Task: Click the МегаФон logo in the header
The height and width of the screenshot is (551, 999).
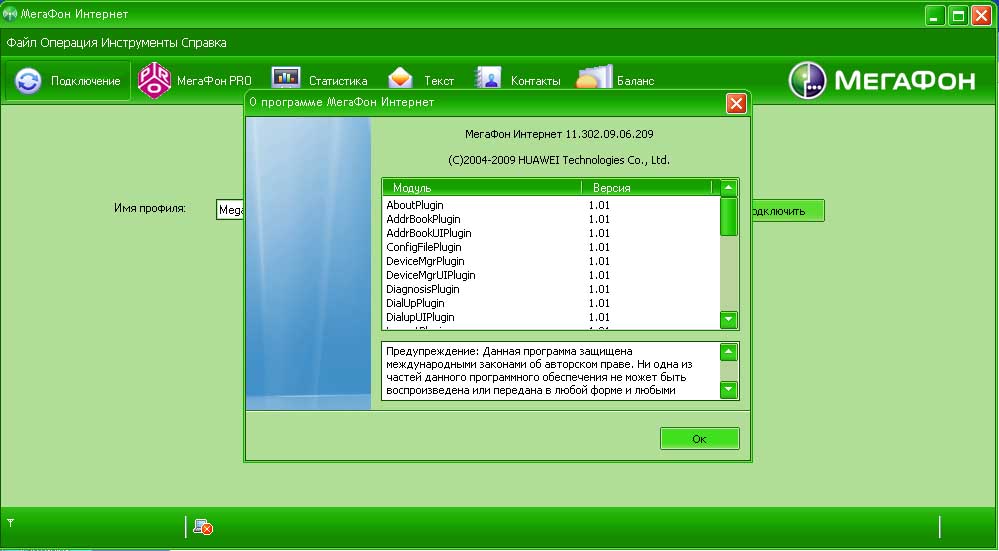Action: 882,80
